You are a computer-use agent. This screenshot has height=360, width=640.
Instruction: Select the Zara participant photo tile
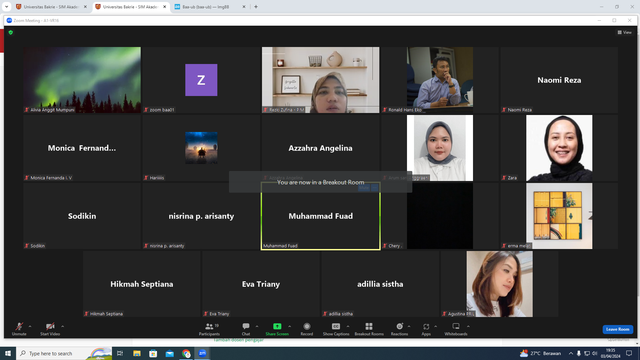tap(559, 148)
